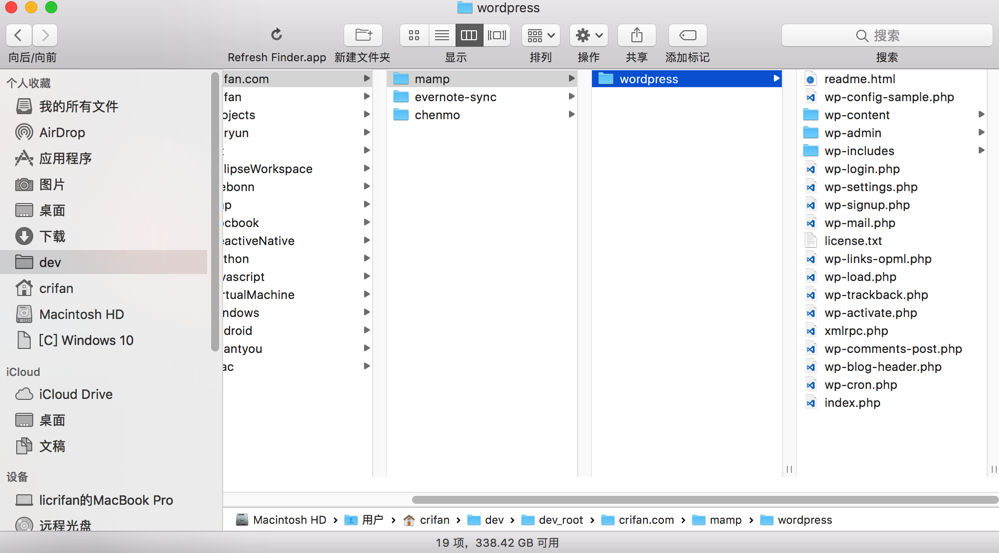The image size is (999, 553).
Task: Click 用户 in the path bar
Action: pyautogui.click(x=364, y=520)
